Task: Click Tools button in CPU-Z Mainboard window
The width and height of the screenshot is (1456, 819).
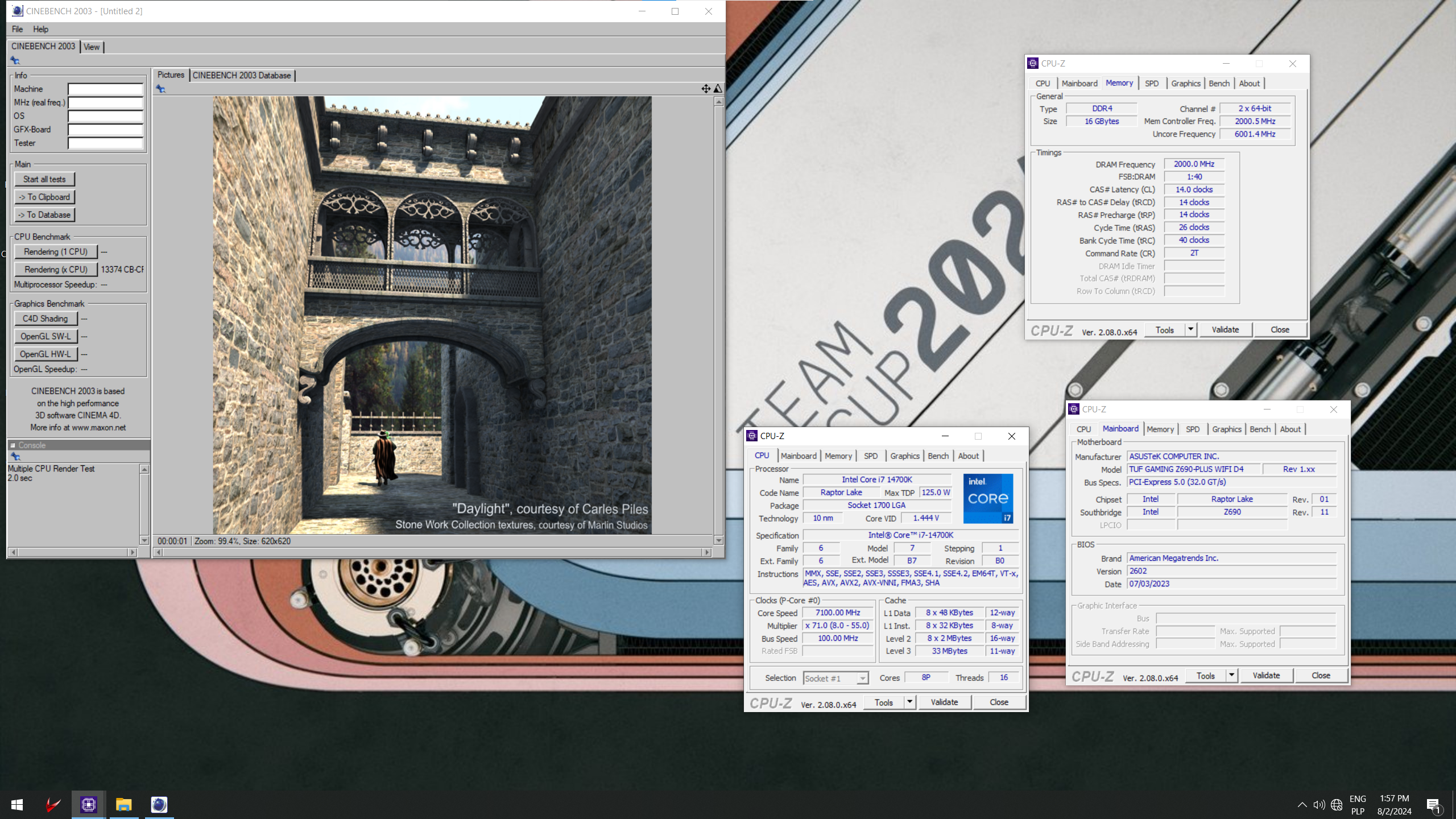Action: click(x=1206, y=675)
